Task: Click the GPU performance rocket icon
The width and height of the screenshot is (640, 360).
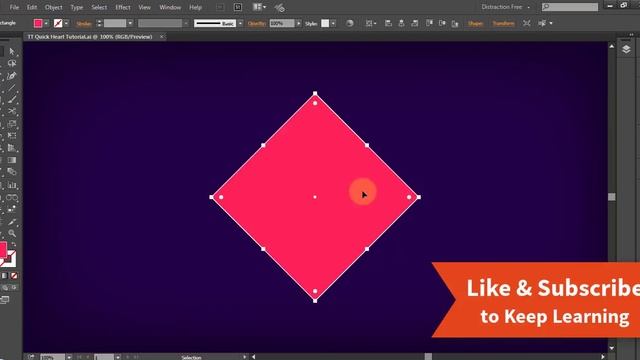Action: 280,8
